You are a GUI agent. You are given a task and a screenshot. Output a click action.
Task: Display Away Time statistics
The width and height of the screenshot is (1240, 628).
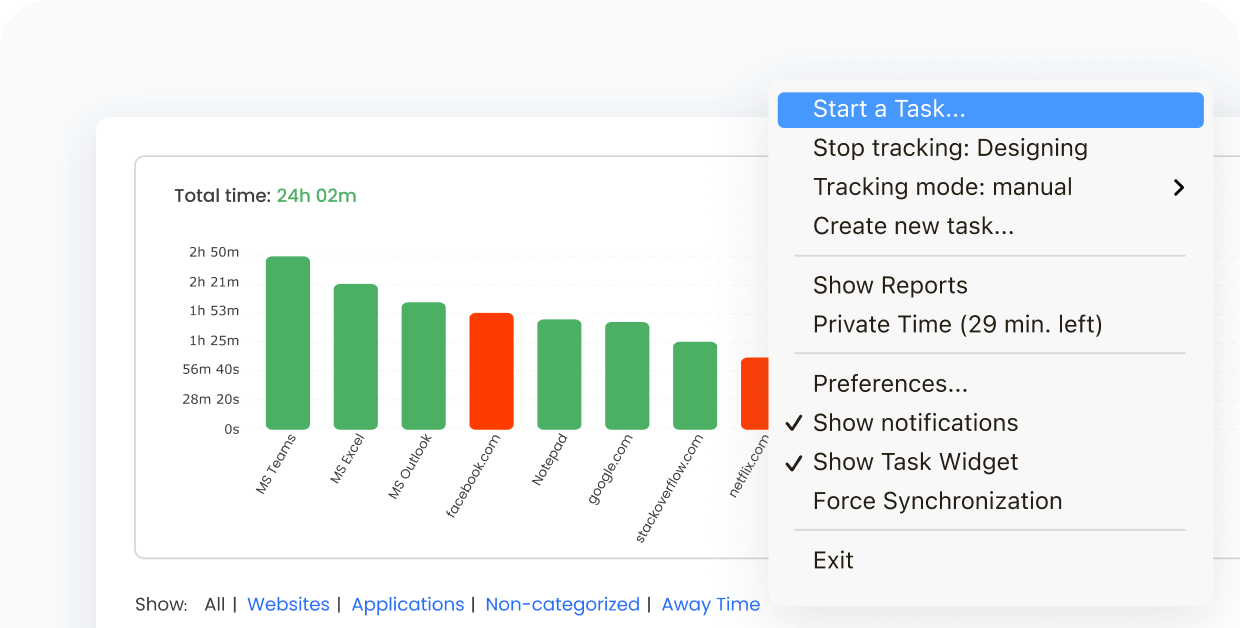pyautogui.click(x=710, y=604)
